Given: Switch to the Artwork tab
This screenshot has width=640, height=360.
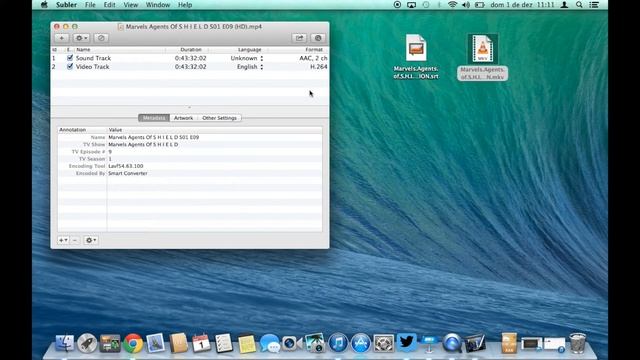Looking at the screenshot, I should 183,118.
